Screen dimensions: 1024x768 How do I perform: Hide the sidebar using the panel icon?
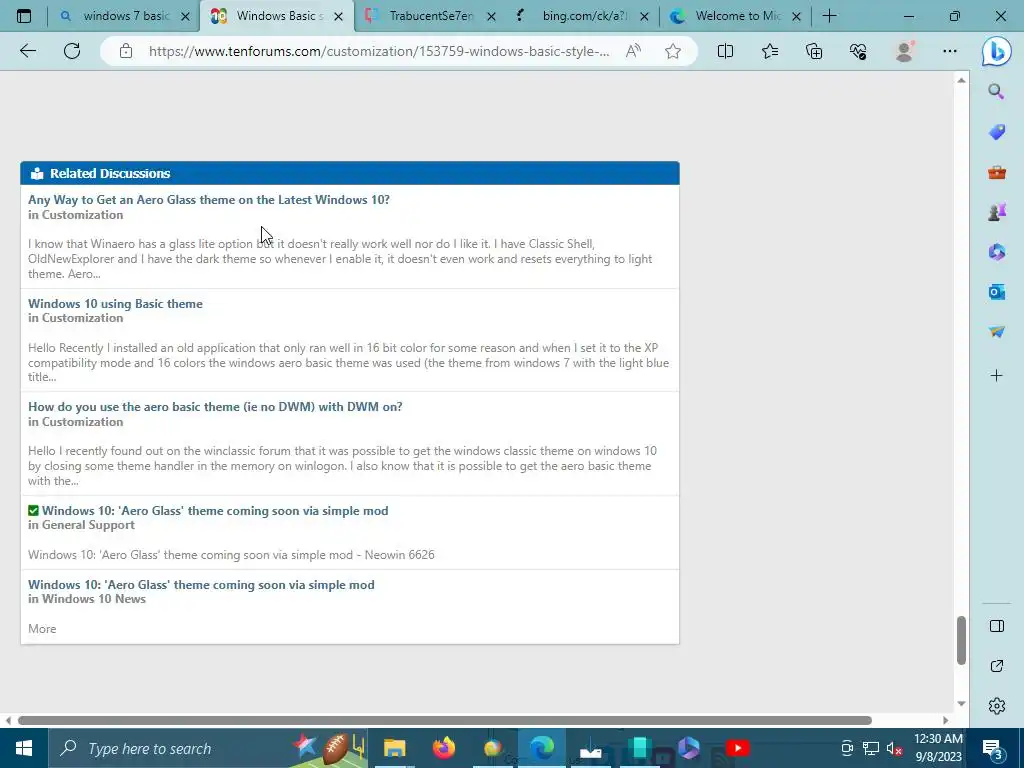tap(996, 626)
